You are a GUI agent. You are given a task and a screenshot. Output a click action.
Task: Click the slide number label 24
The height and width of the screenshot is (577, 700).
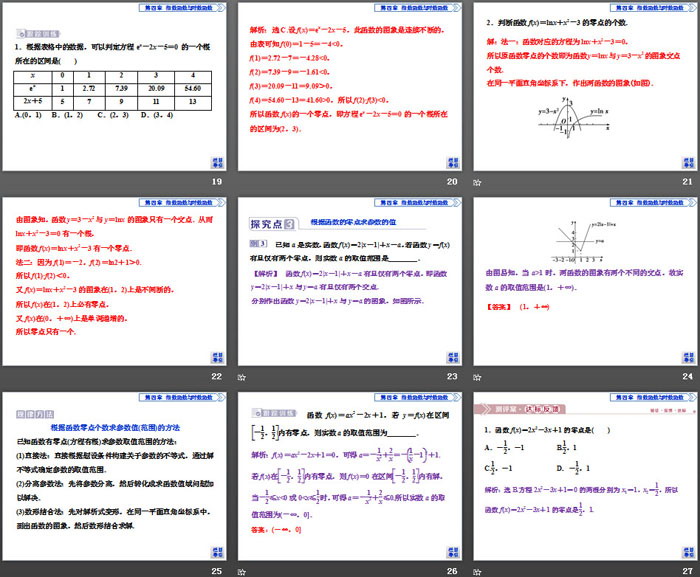click(688, 376)
